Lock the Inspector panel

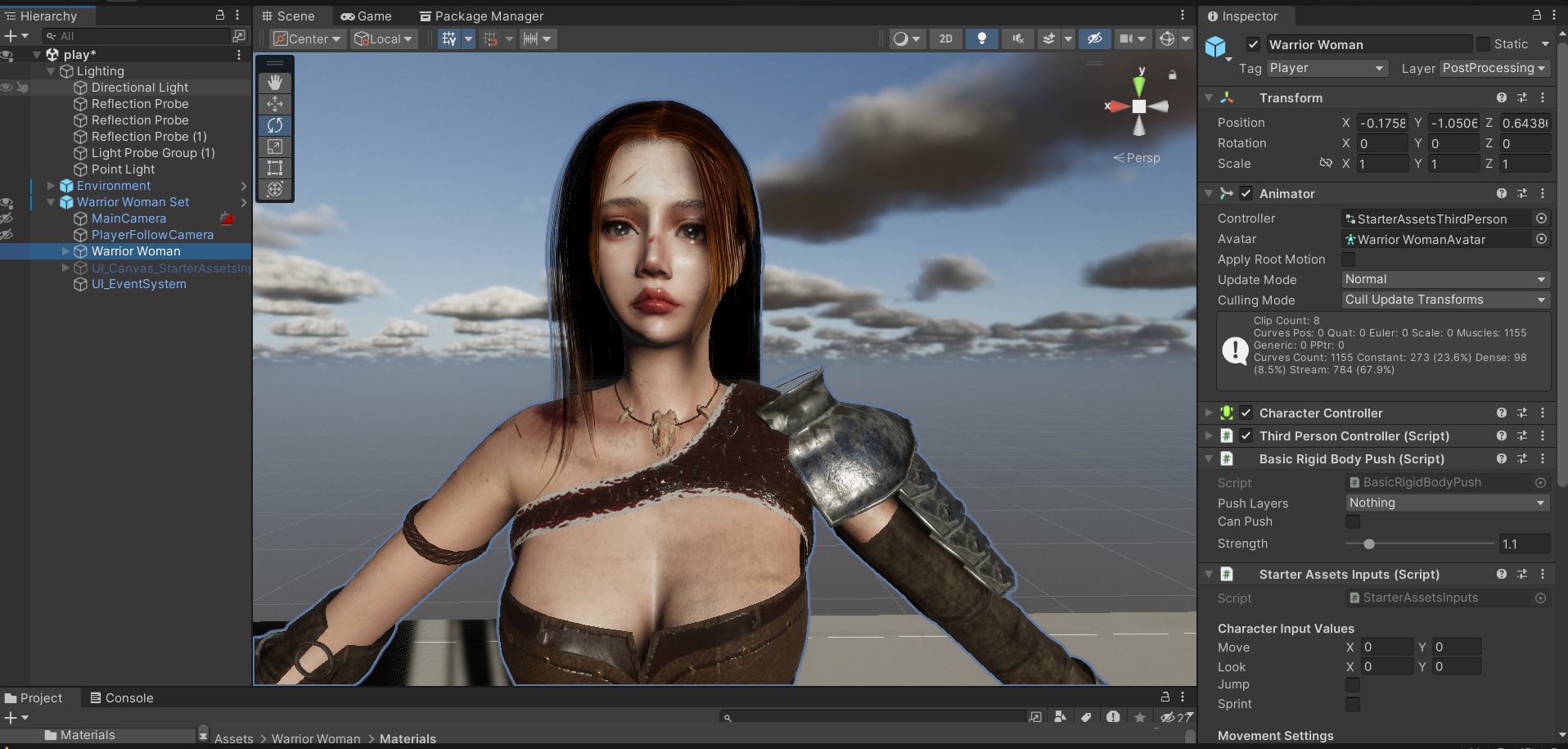1536,15
